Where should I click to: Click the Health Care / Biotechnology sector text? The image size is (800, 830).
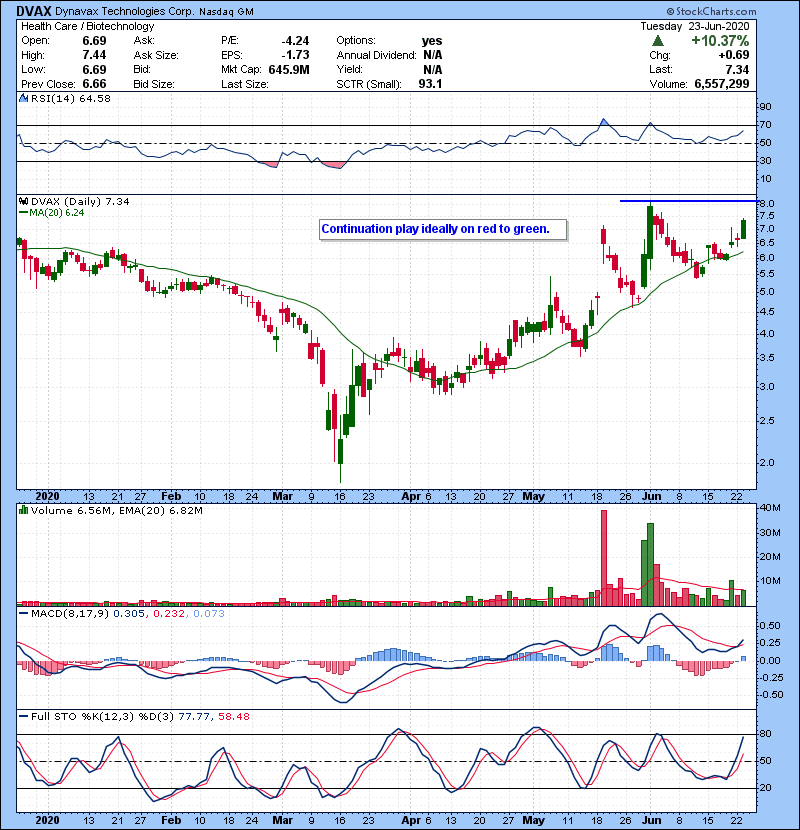click(88, 26)
